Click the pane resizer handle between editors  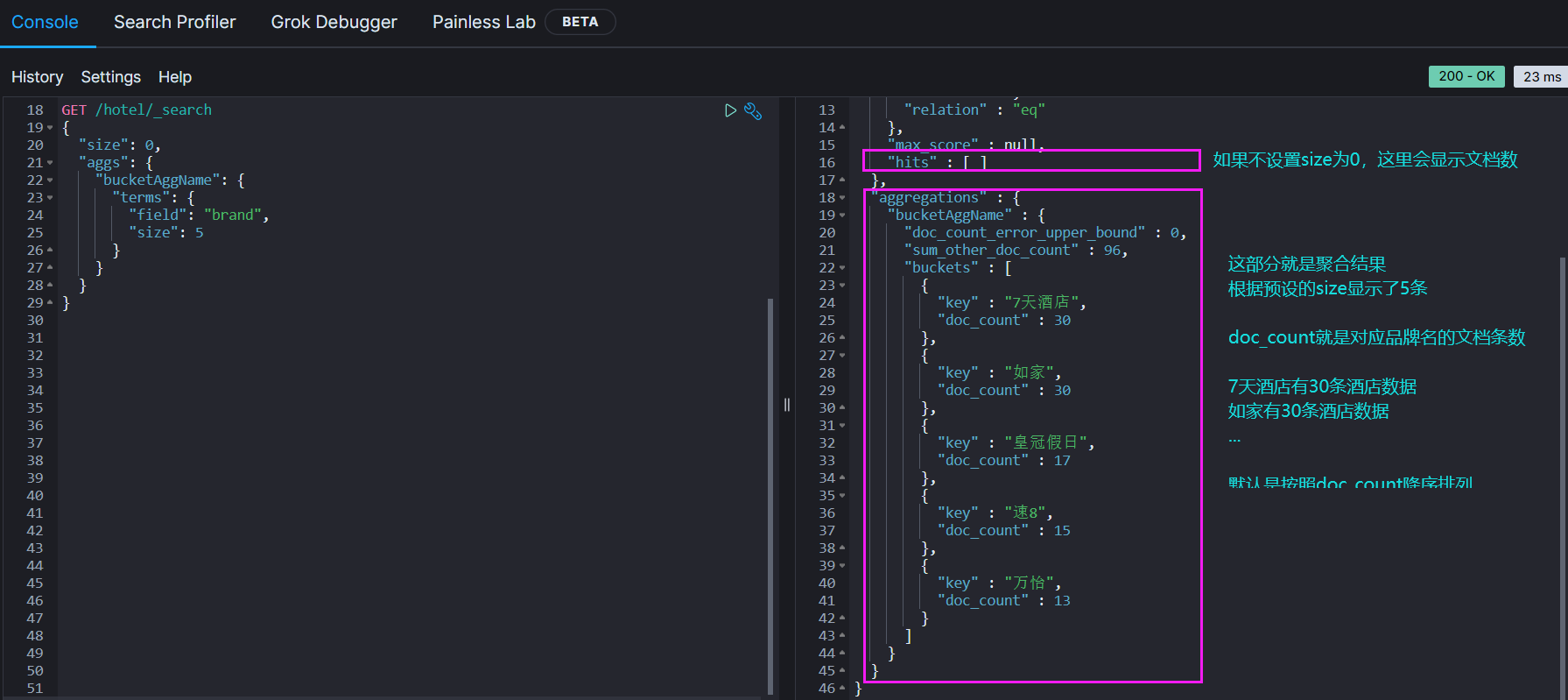pos(786,404)
